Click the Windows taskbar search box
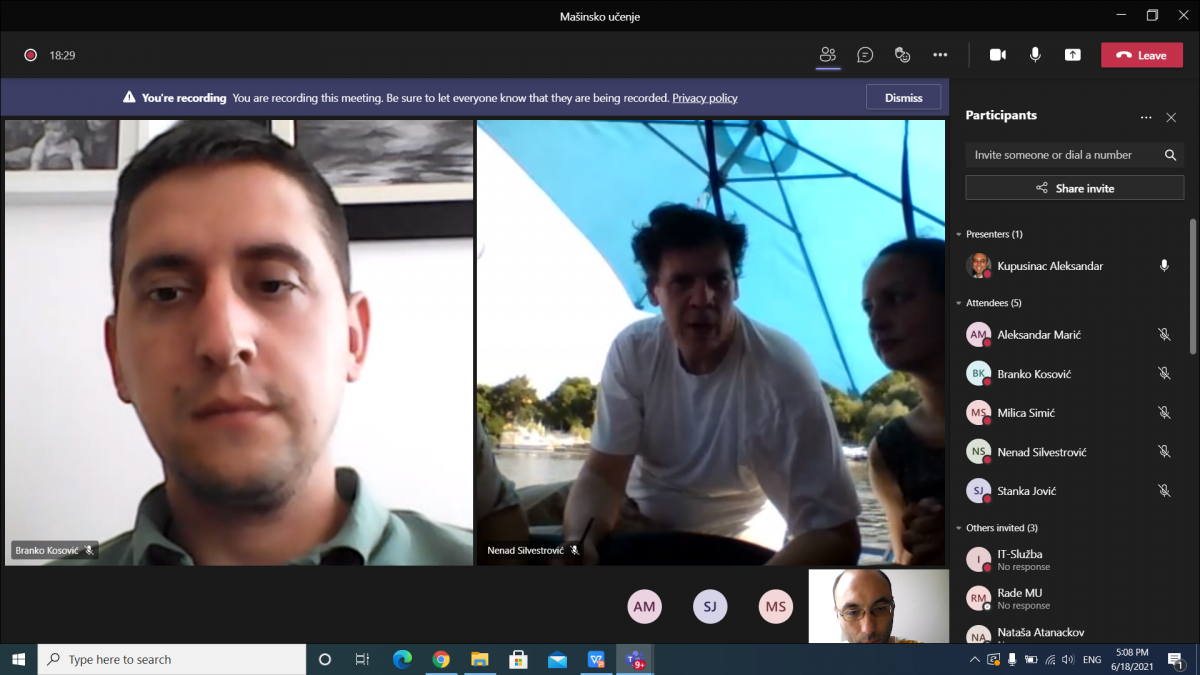1200x675 pixels. coord(172,659)
